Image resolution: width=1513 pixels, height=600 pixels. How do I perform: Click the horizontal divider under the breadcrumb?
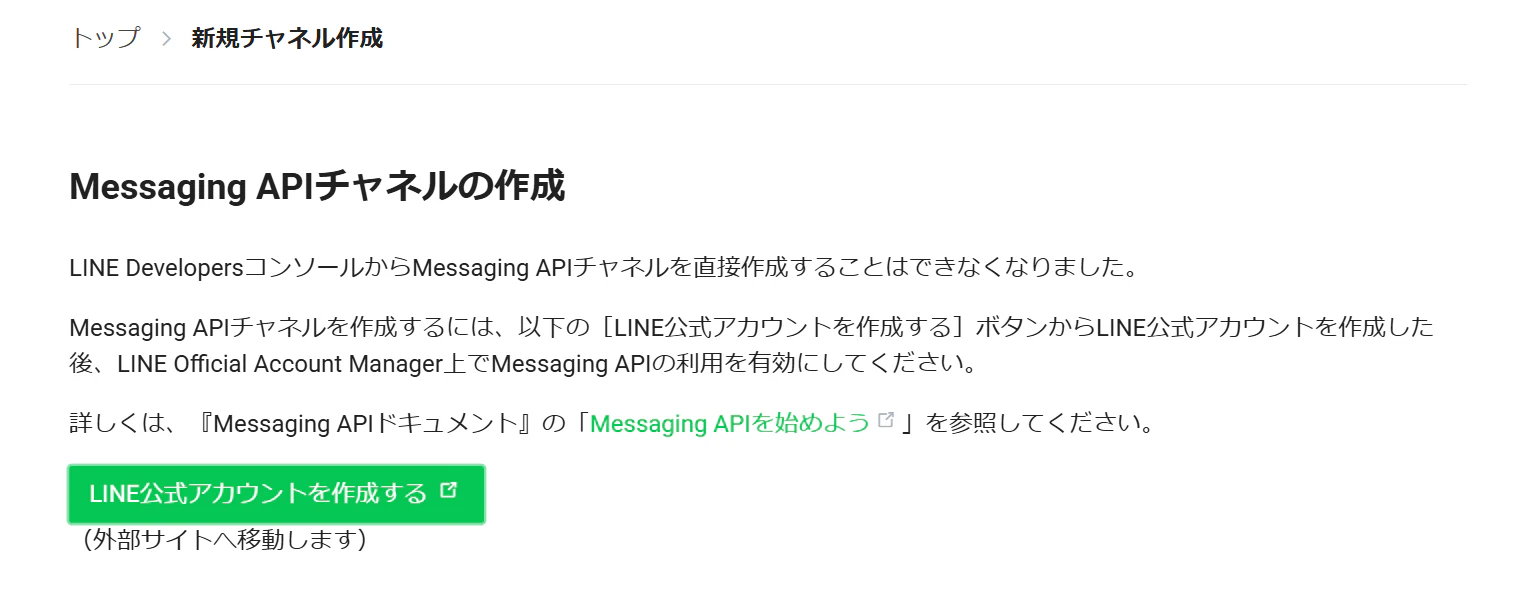pyautogui.click(x=768, y=85)
